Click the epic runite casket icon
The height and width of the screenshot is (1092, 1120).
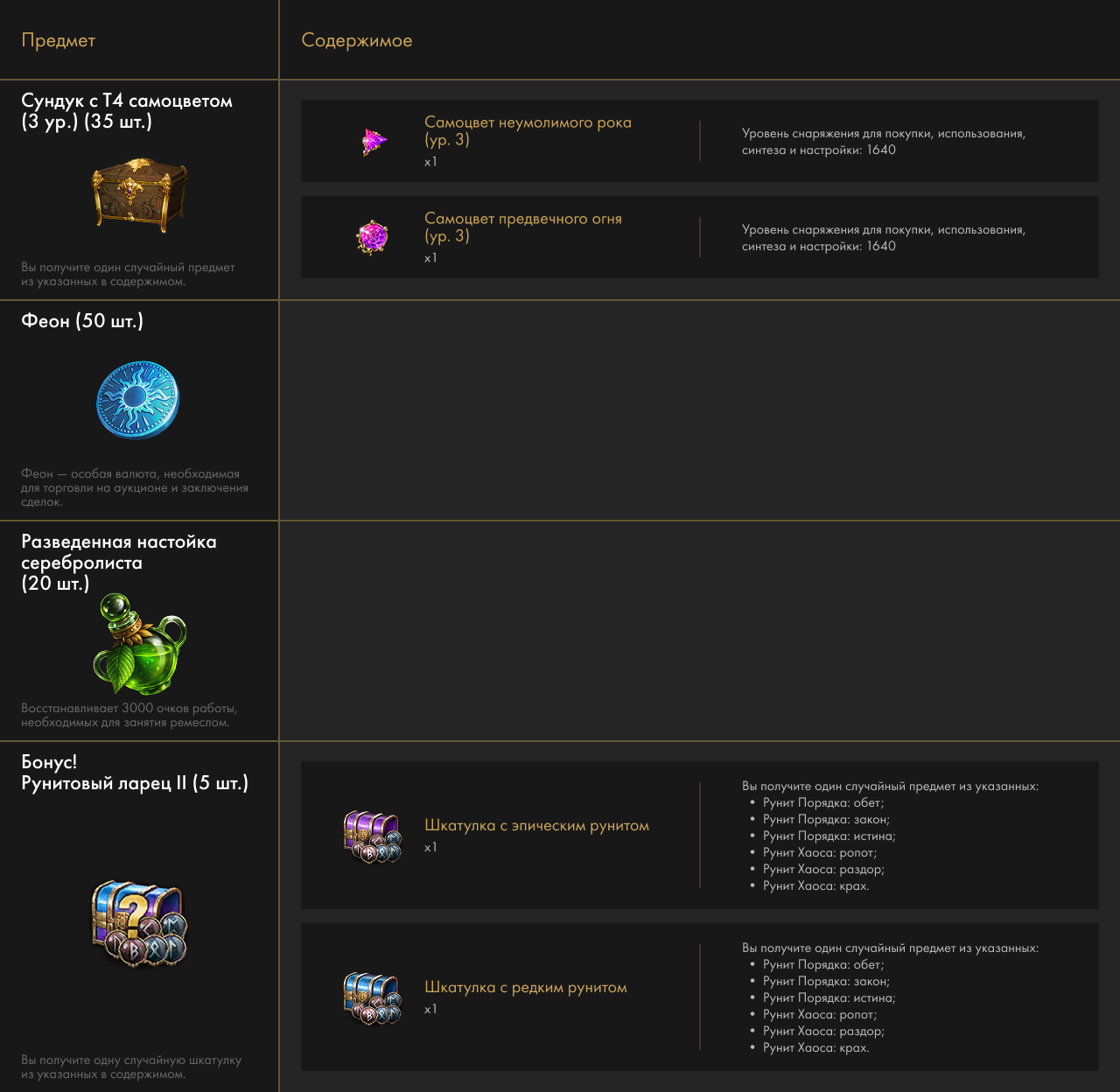(x=373, y=836)
